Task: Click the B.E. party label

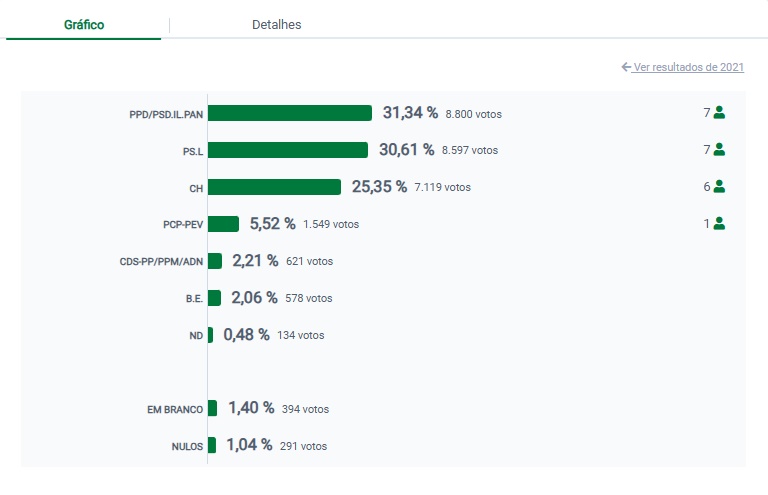Action: (194, 298)
